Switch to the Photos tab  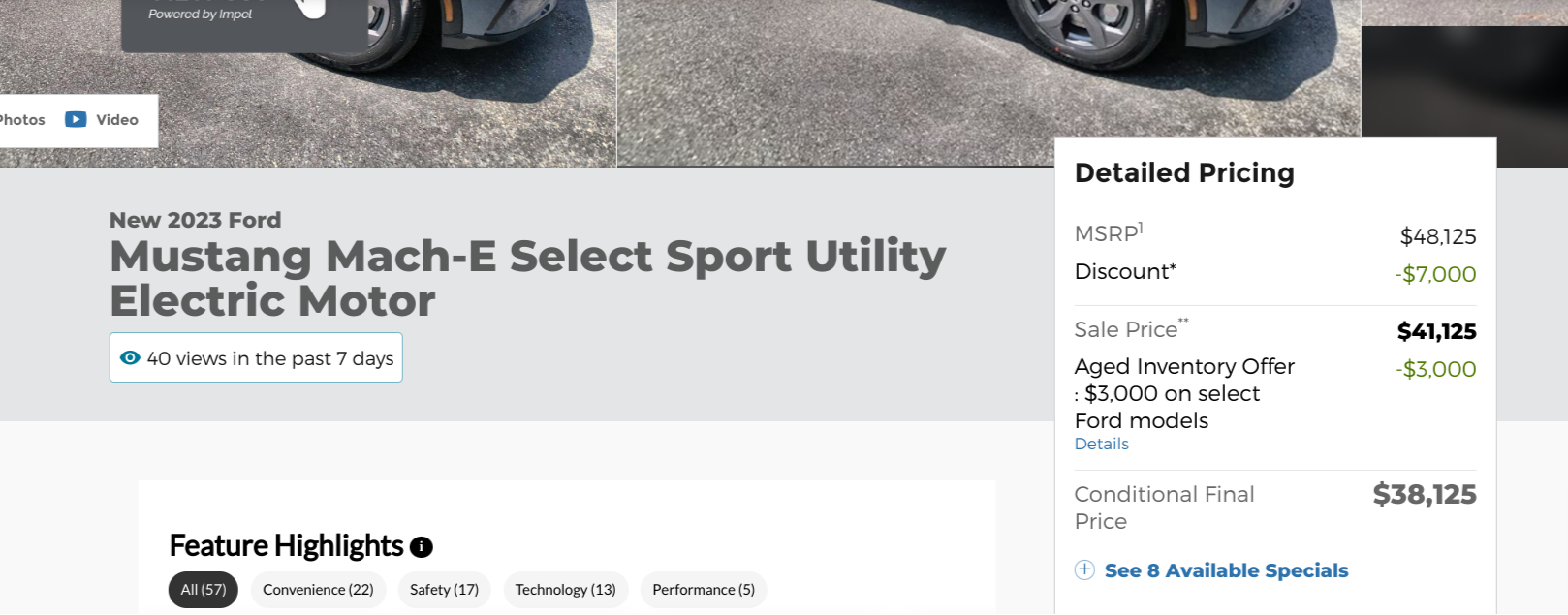(x=22, y=120)
